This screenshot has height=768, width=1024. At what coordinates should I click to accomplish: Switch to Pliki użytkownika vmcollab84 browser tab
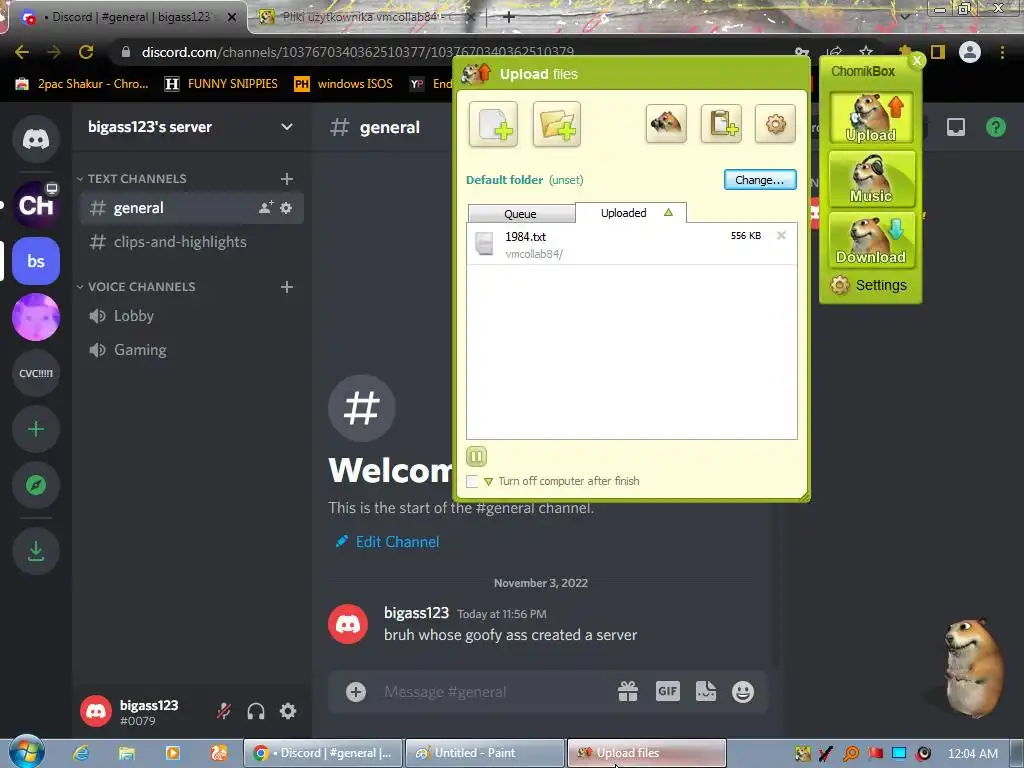(x=368, y=17)
